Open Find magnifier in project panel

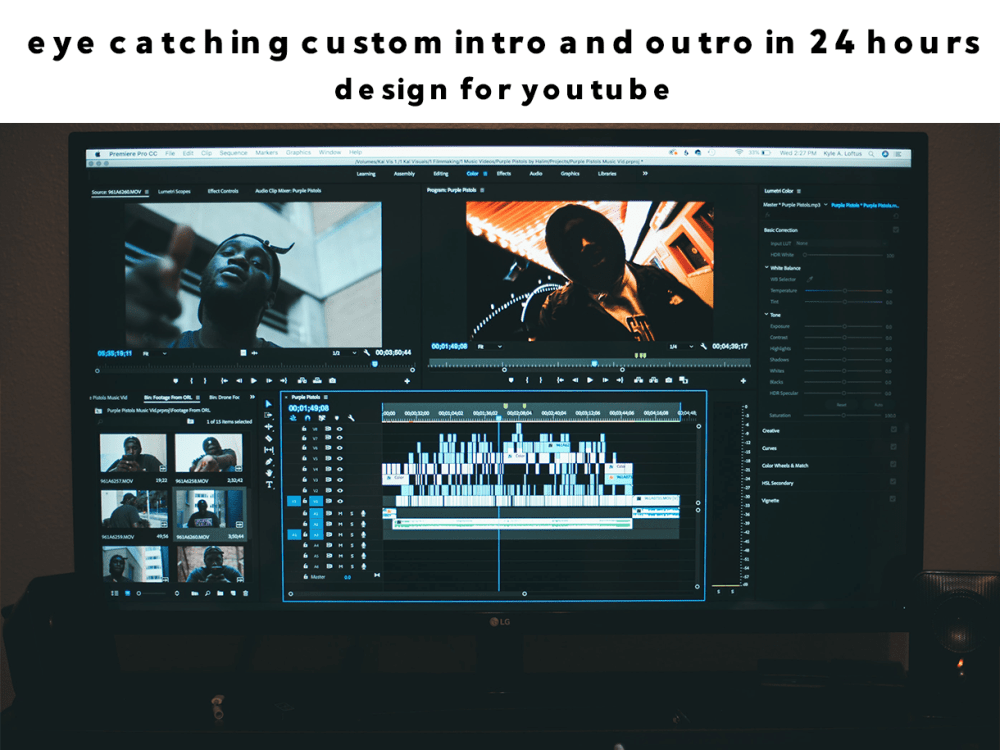click(x=208, y=593)
